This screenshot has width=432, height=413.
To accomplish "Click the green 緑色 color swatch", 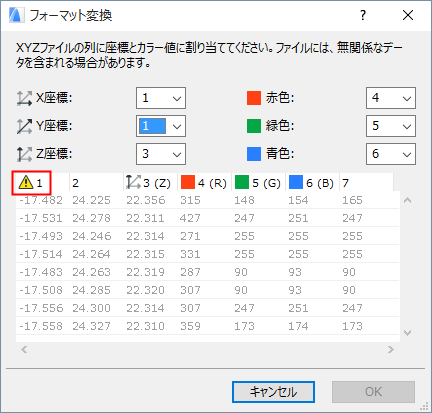I will tap(254, 126).
